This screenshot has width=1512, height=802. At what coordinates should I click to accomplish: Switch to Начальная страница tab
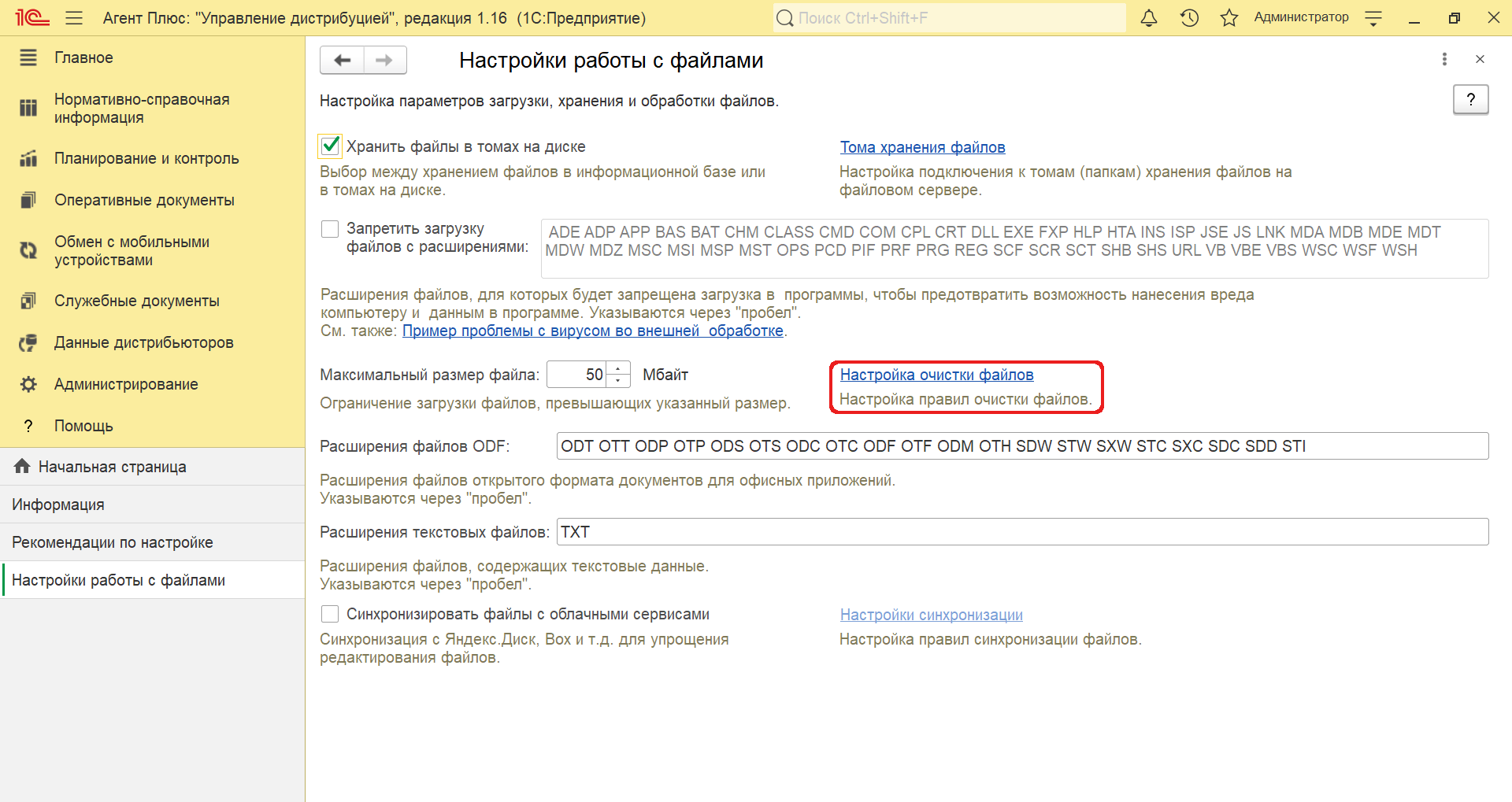pos(152,467)
